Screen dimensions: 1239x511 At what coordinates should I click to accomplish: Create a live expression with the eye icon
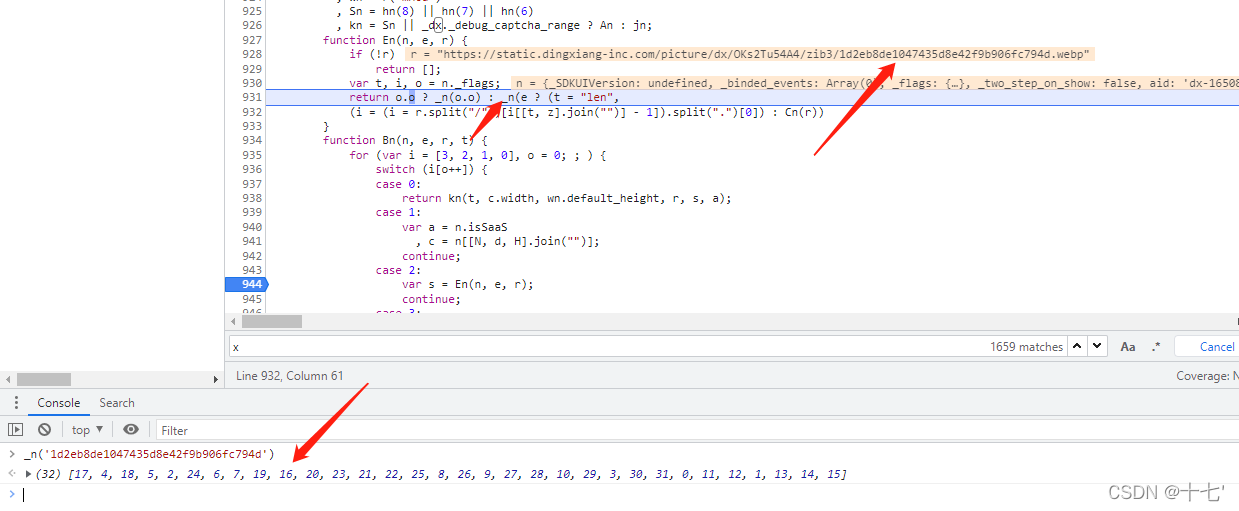131,429
